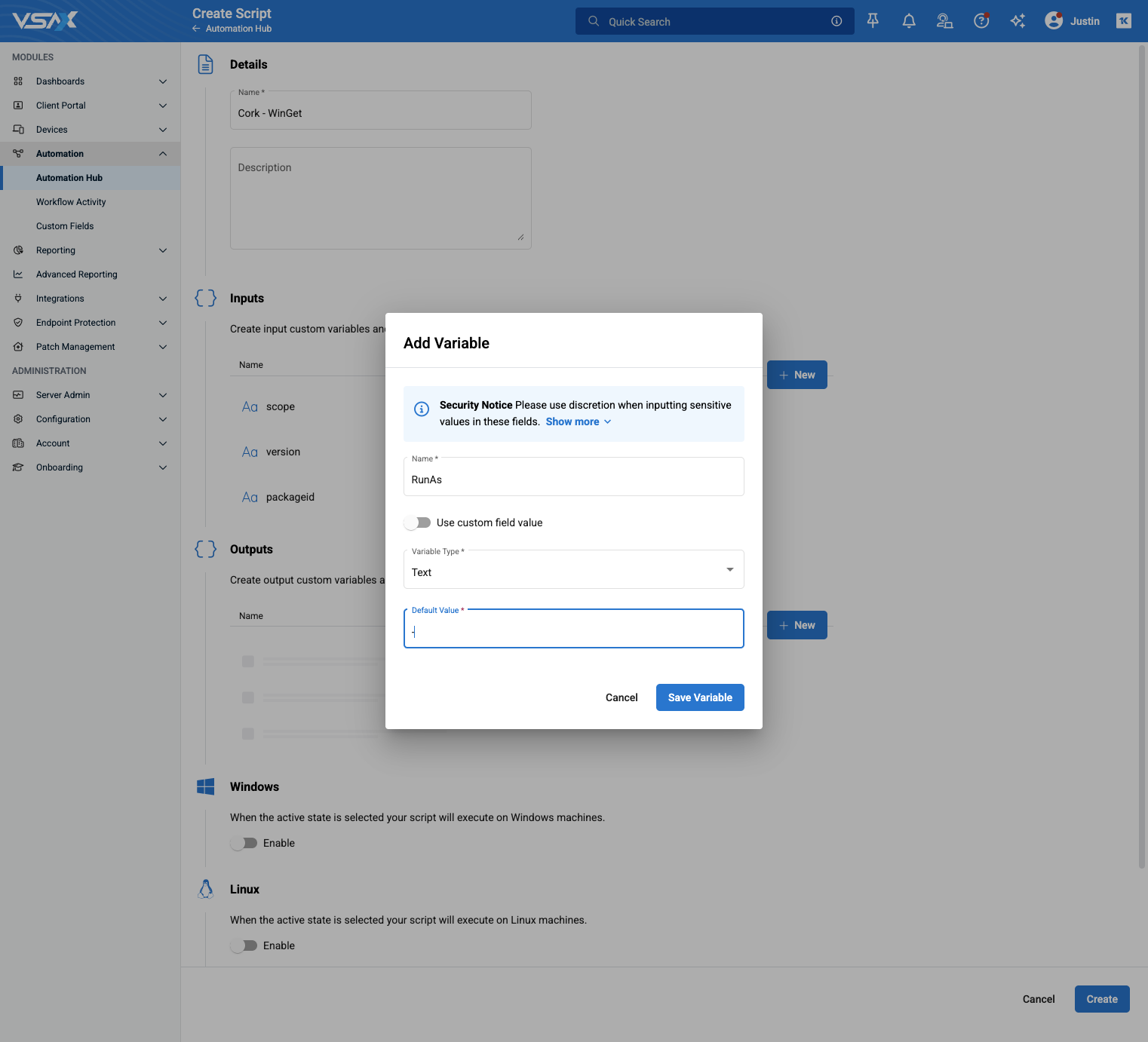Screen dimensions: 1148x1042
Task: Click the pin icon in header
Action: coord(873,21)
